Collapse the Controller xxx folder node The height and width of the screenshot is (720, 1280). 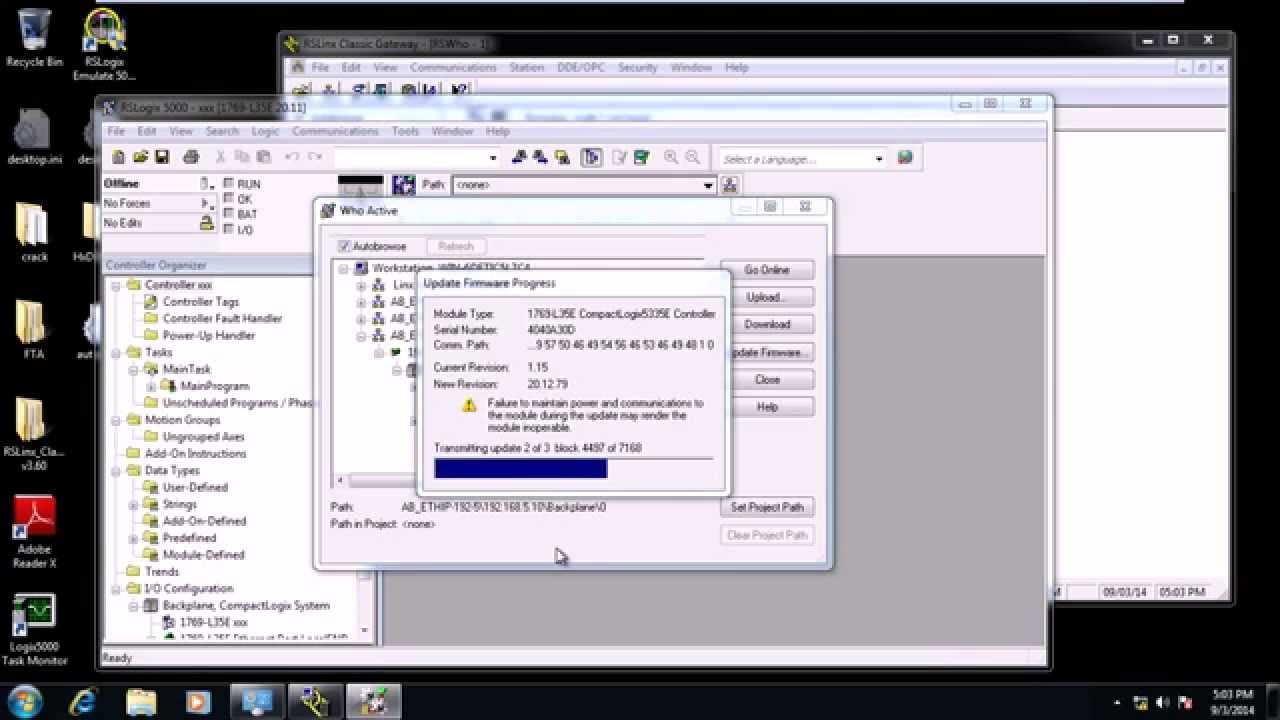point(117,285)
